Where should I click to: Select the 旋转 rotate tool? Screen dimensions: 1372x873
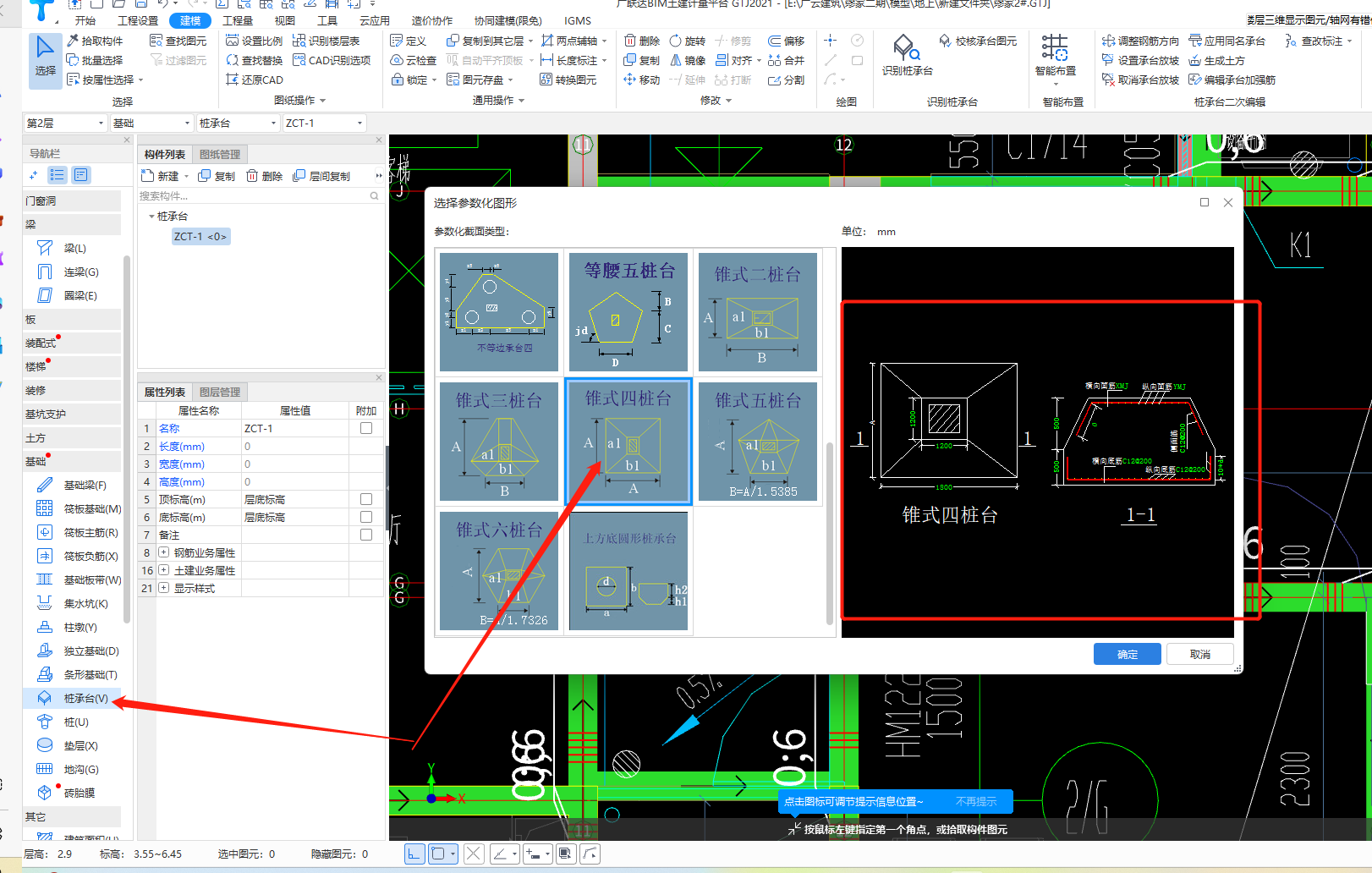pyautogui.click(x=687, y=41)
